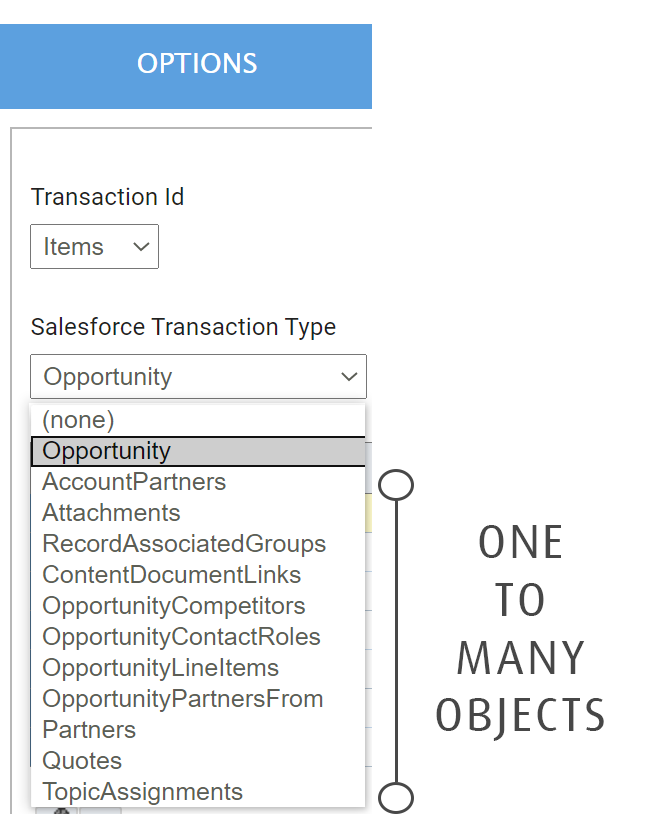This screenshot has height=814, width=650.
Task: Choose Opportunity in the list
Action: pyautogui.click(x=107, y=451)
